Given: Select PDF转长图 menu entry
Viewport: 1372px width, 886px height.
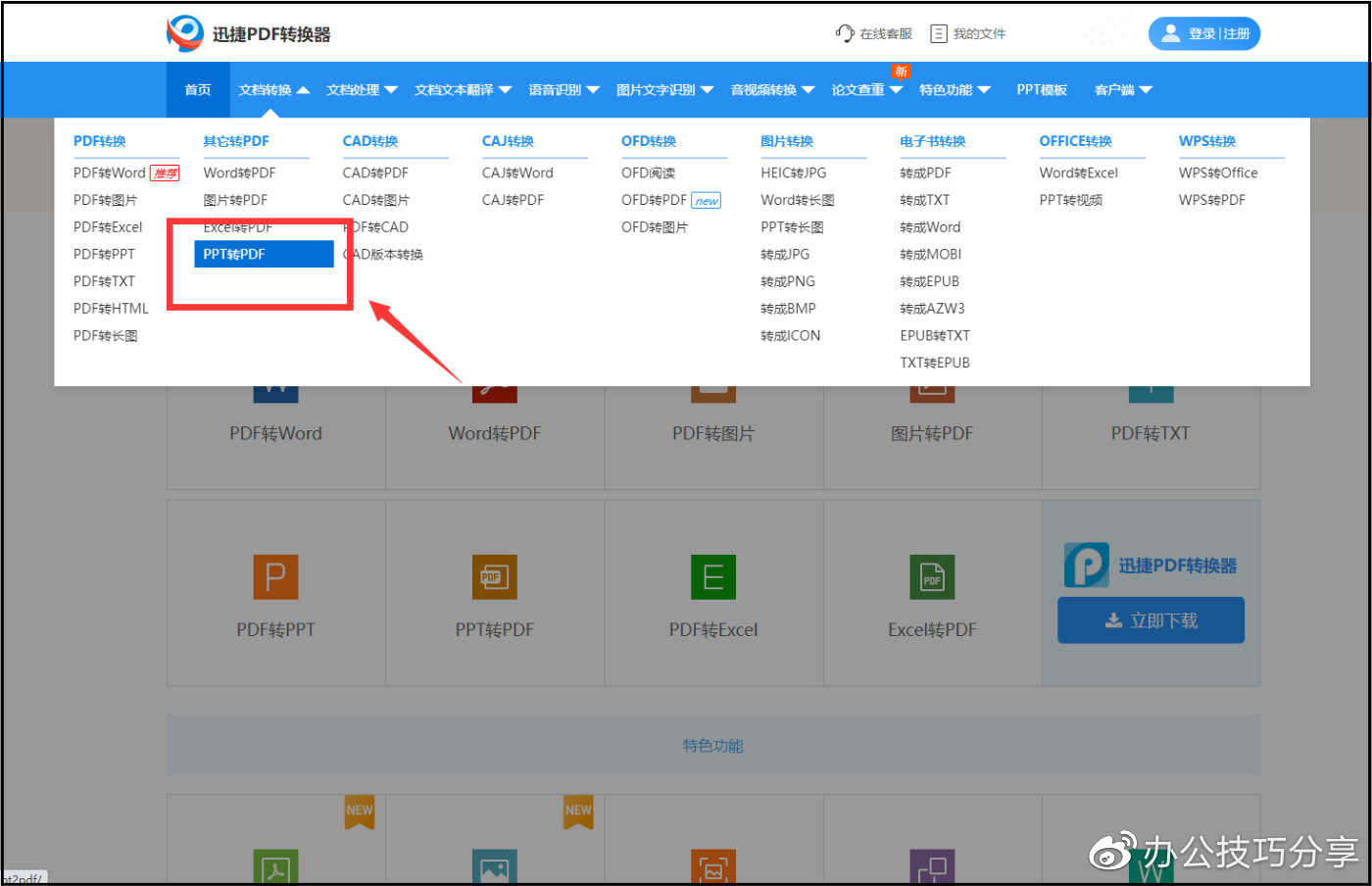Looking at the screenshot, I should click(106, 335).
